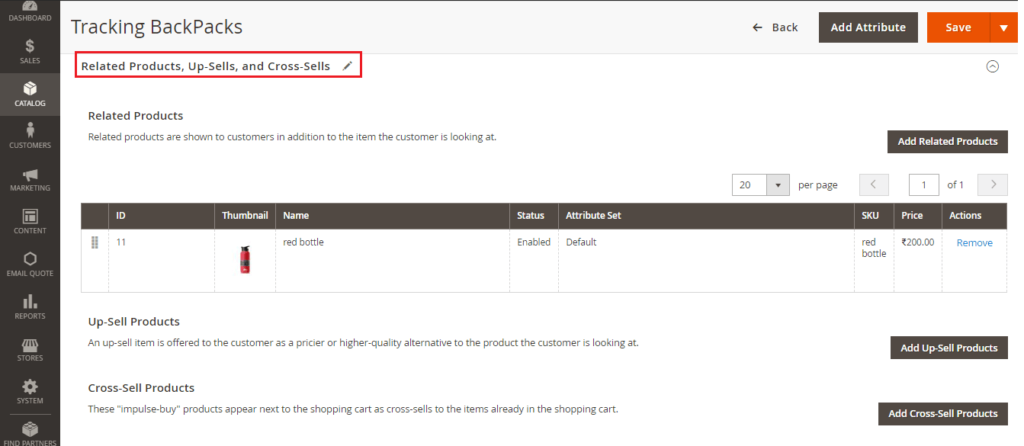The width and height of the screenshot is (1024, 446).
Task: Click the current page number field
Action: click(924, 185)
